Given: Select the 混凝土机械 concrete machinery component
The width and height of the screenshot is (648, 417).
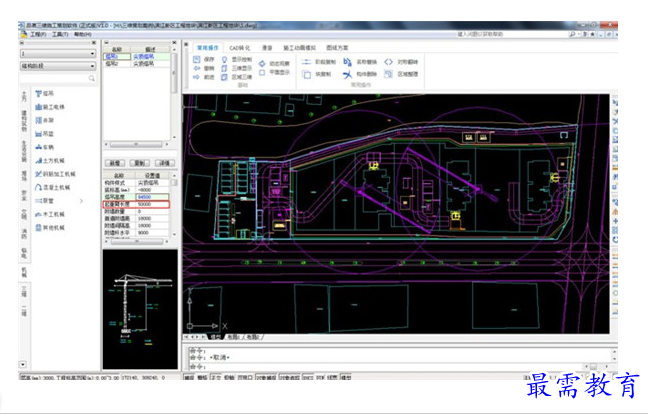Looking at the screenshot, I should (x=52, y=187).
